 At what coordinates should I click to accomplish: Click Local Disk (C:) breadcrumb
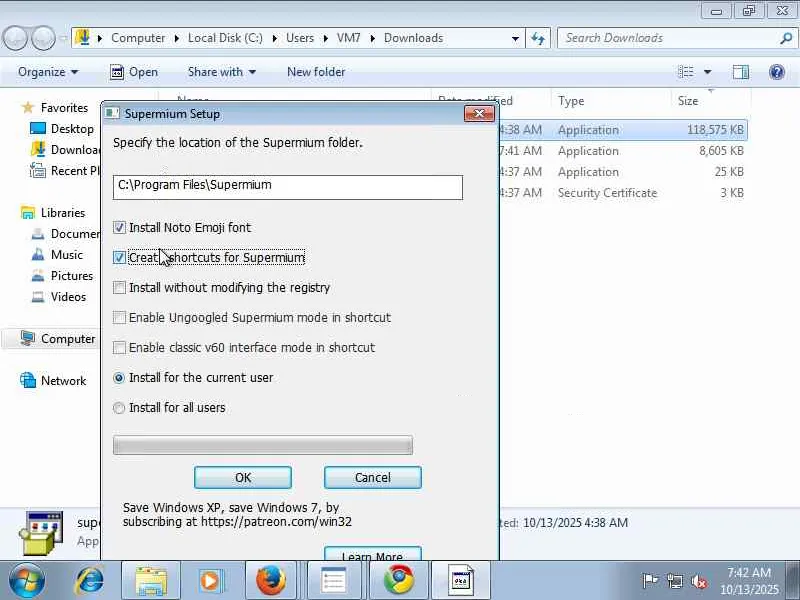click(x=225, y=38)
